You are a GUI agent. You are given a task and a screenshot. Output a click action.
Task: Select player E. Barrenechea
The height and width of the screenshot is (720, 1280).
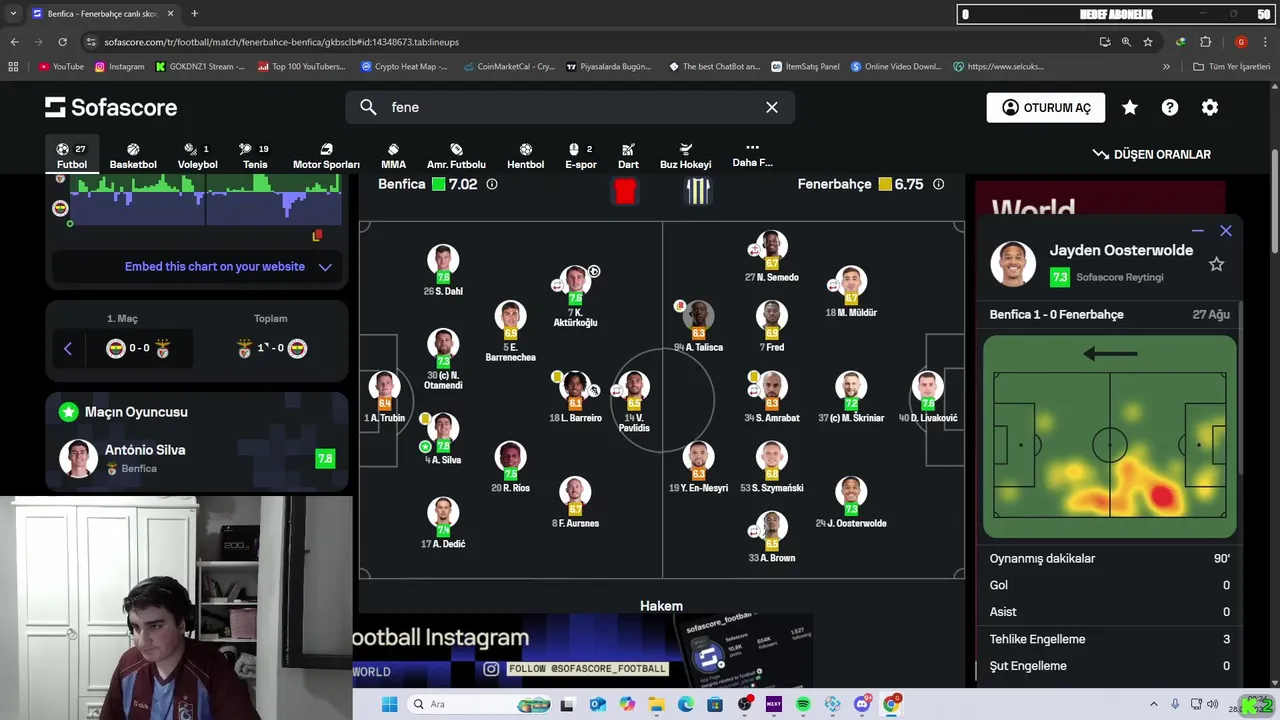tap(510, 331)
